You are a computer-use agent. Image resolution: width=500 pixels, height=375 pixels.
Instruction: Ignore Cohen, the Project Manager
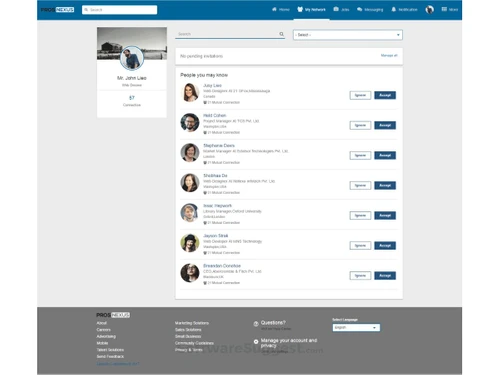pyautogui.click(x=360, y=125)
